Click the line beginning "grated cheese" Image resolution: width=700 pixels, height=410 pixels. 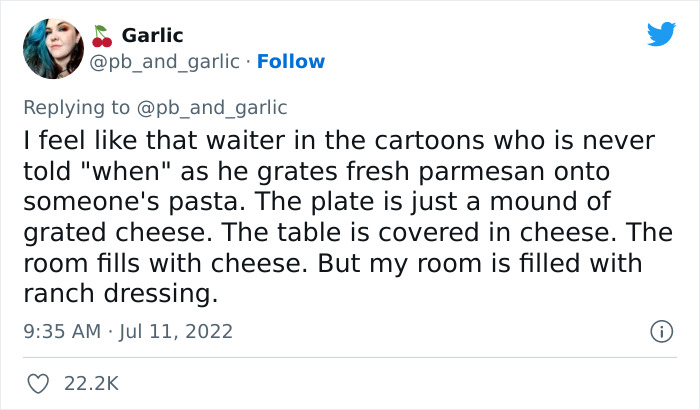click(x=331, y=234)
